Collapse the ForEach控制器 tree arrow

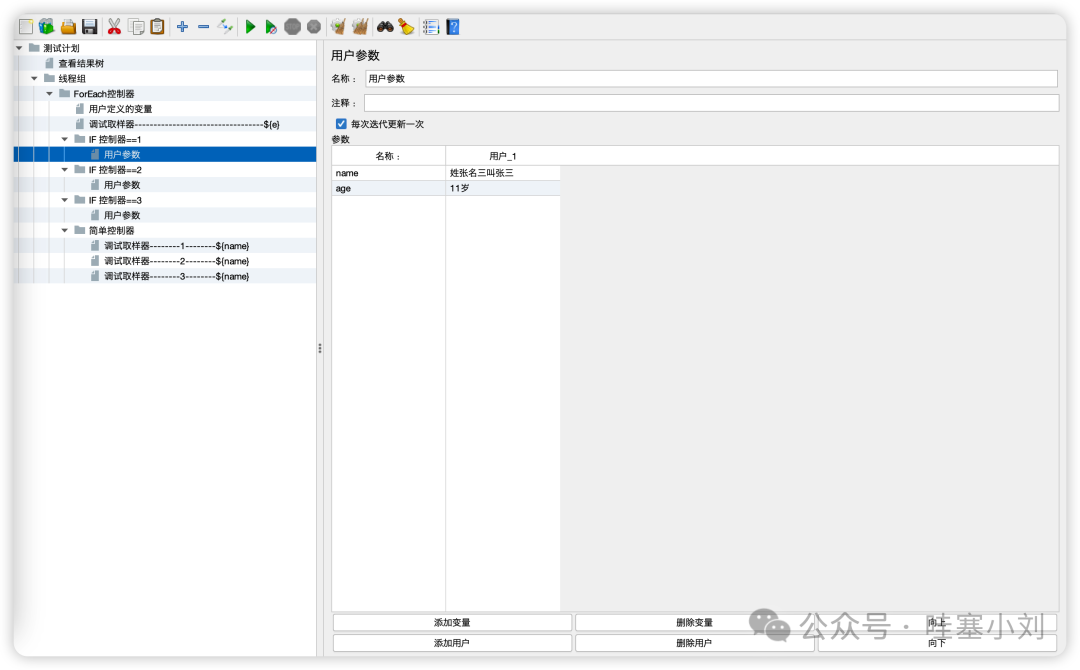(x=50, y=94)
